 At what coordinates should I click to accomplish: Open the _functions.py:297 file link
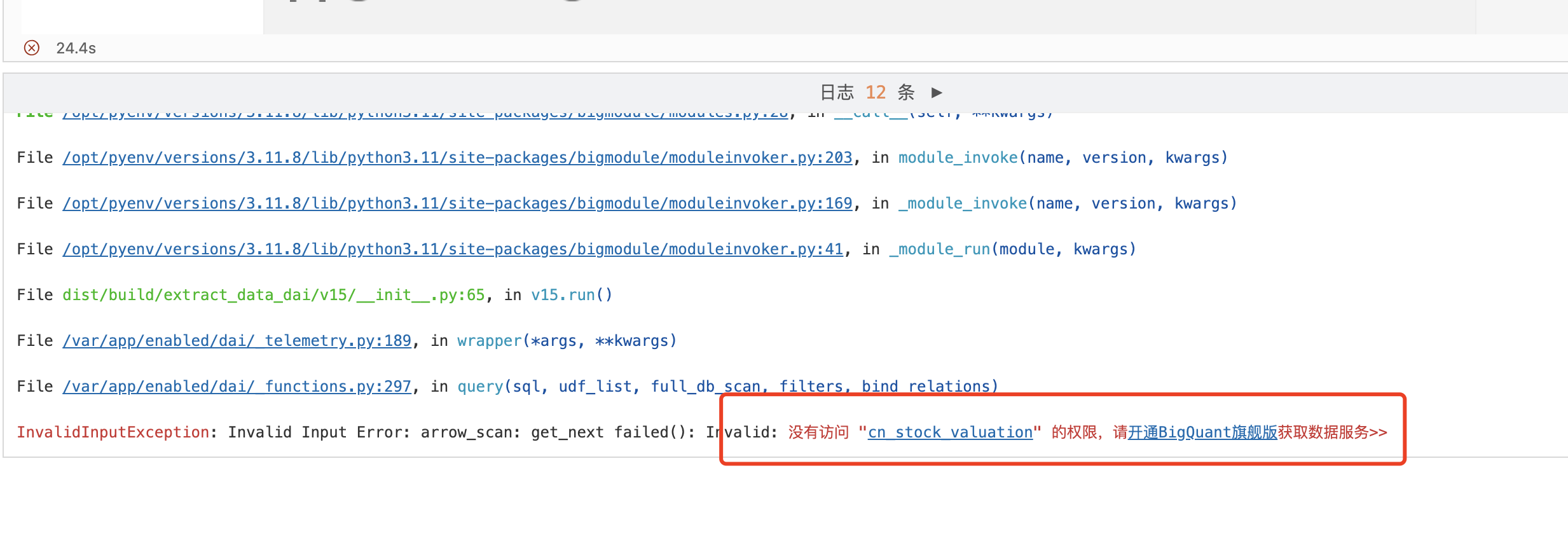coord(237,387)
